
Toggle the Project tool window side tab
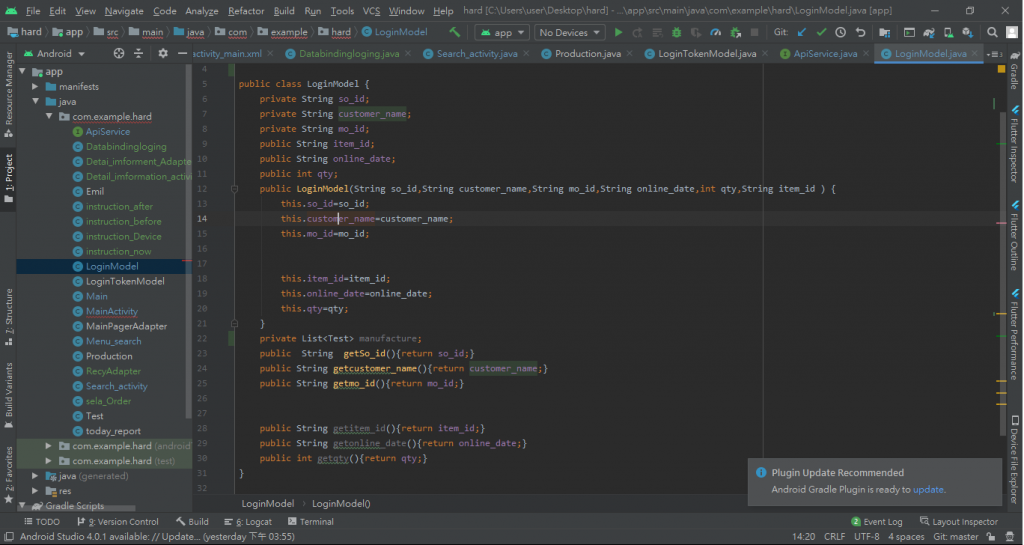coord(8,178)
